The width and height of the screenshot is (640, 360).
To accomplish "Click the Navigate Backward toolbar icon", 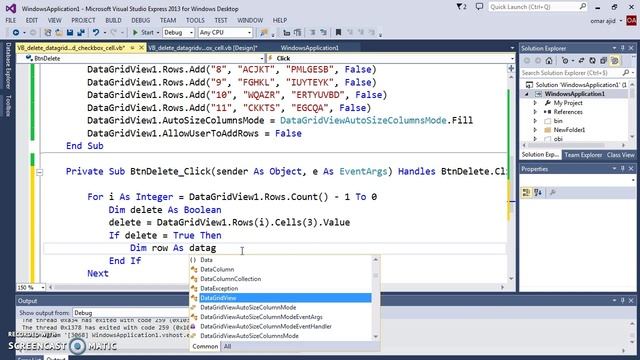I will (16, 32).
